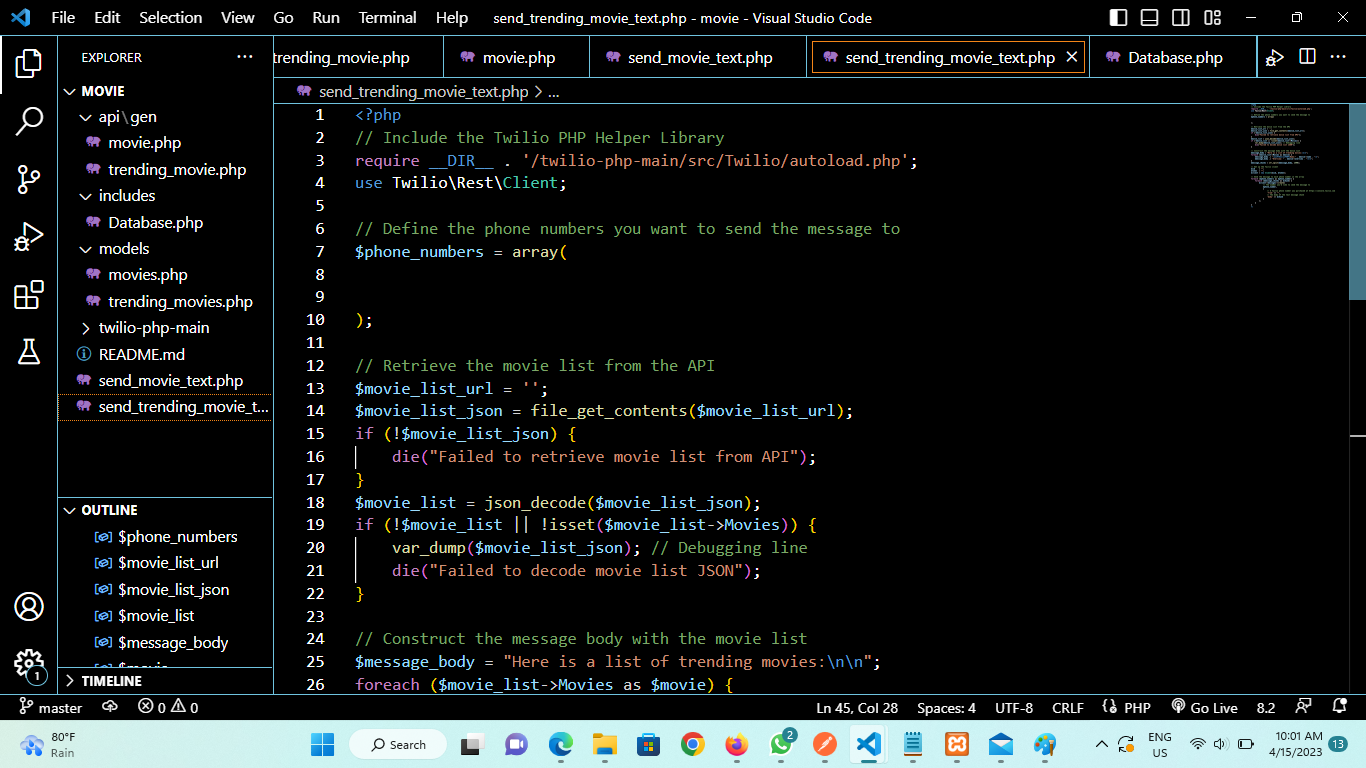The image size is (1366, 768).
Task: Open the Terminal menu
Action: [387, 17]
